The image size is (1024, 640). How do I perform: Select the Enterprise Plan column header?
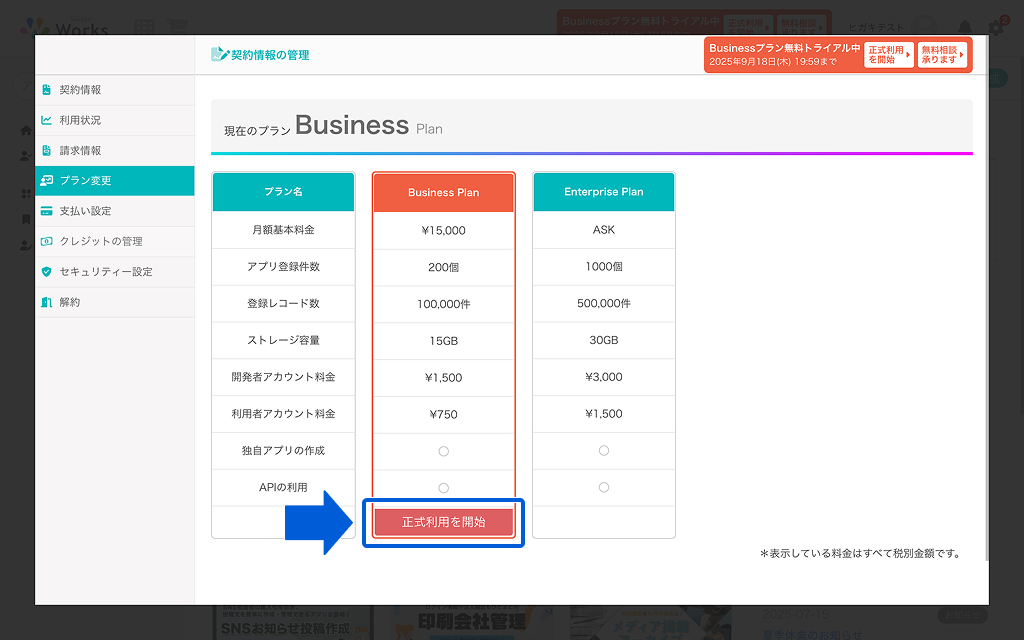coord(603,192)
